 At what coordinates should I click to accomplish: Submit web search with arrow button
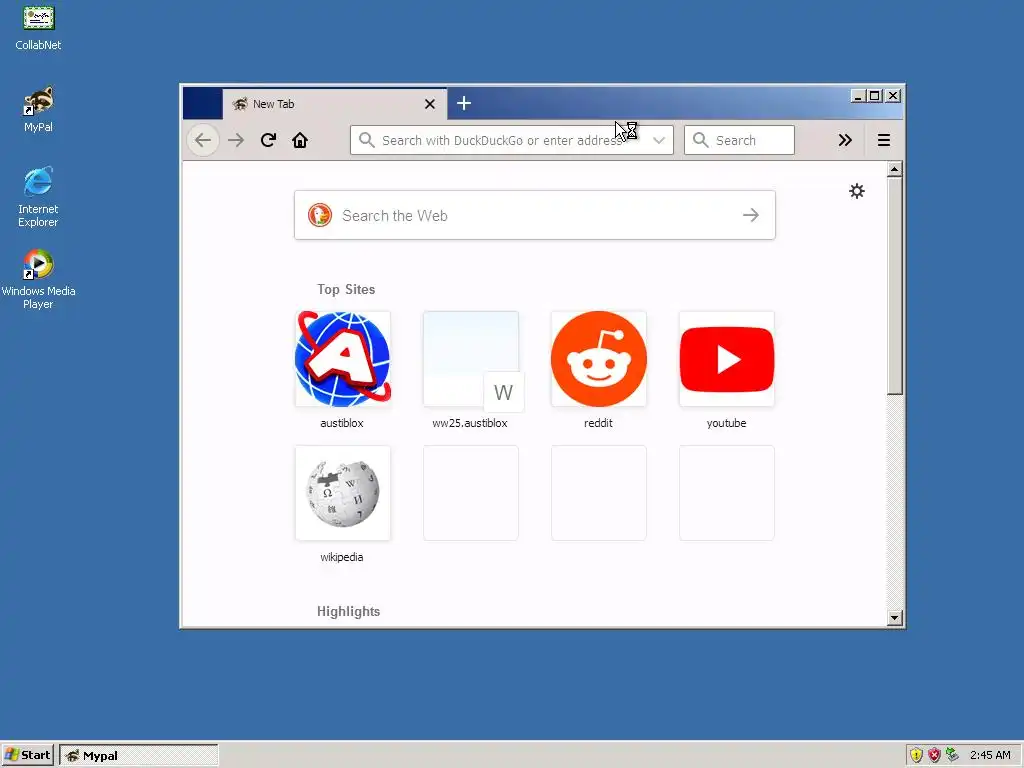751,215
